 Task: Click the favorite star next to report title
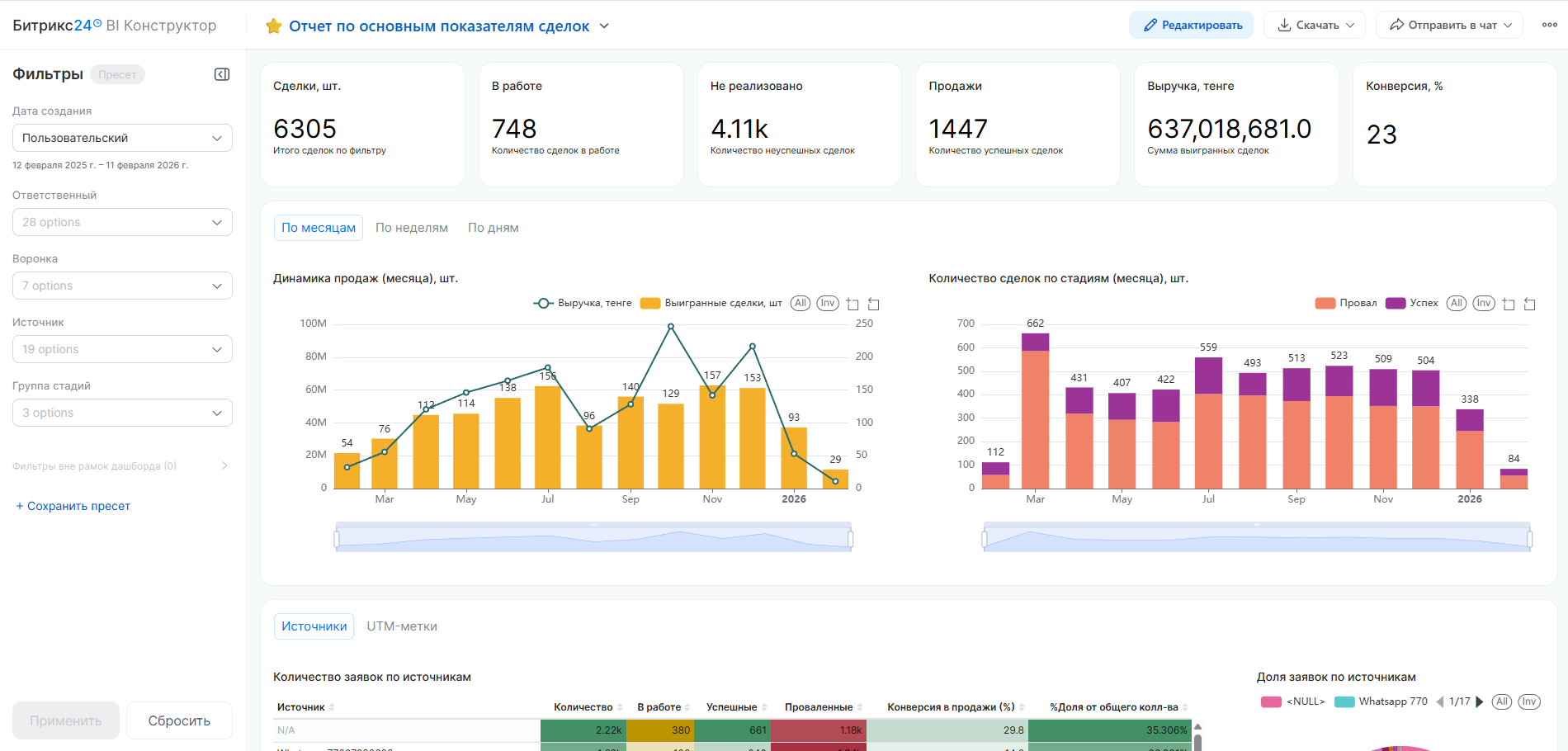pyautogui.click(x=274, y=26)
